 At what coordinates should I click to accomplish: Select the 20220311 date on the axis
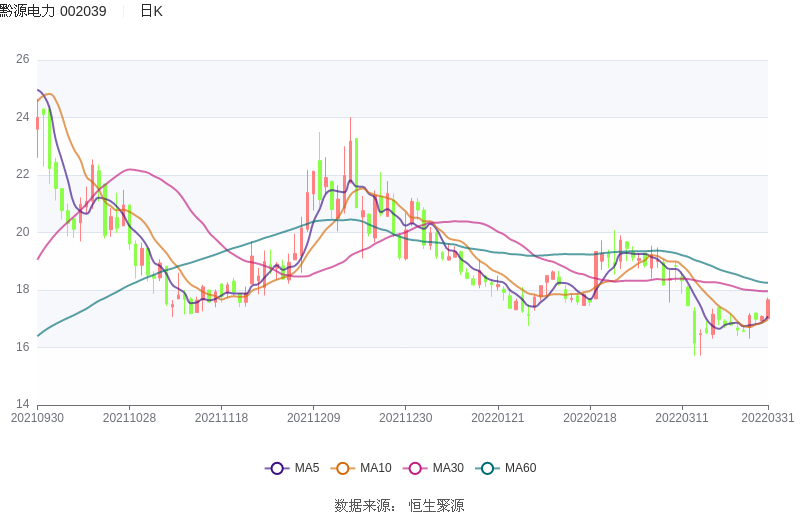pos(681,418)
